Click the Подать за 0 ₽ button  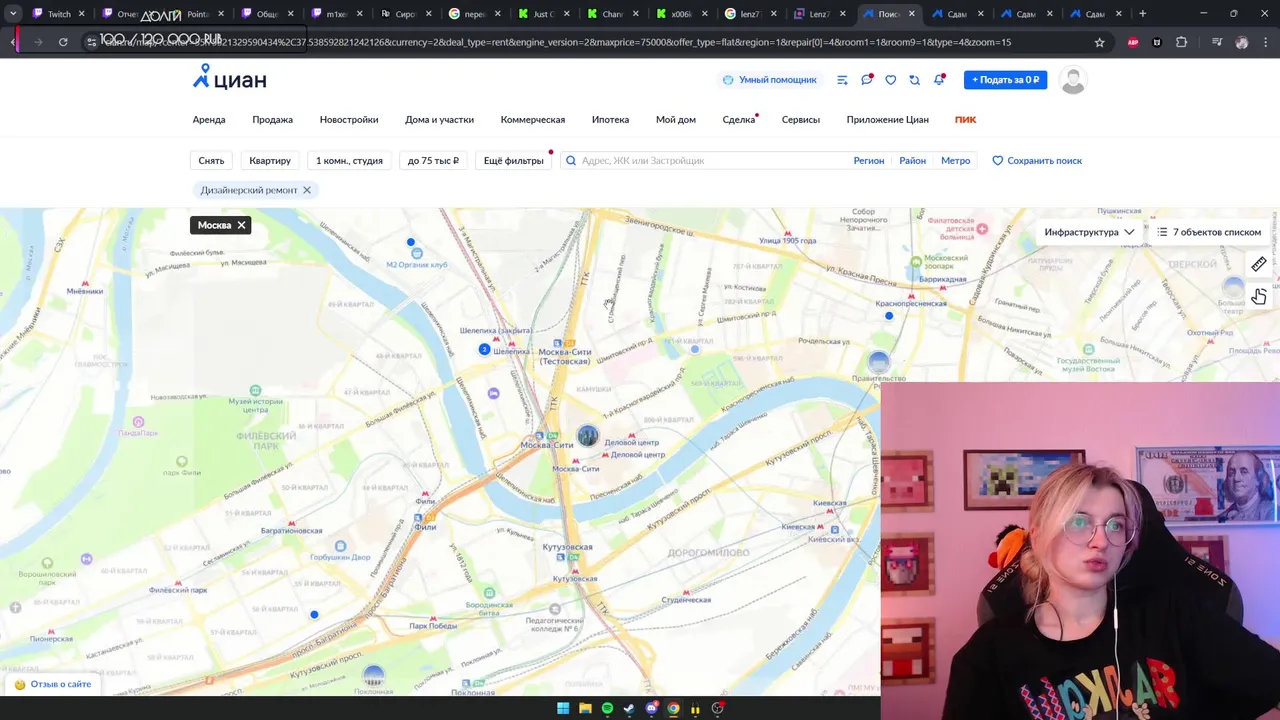[x=1005, y=80]
